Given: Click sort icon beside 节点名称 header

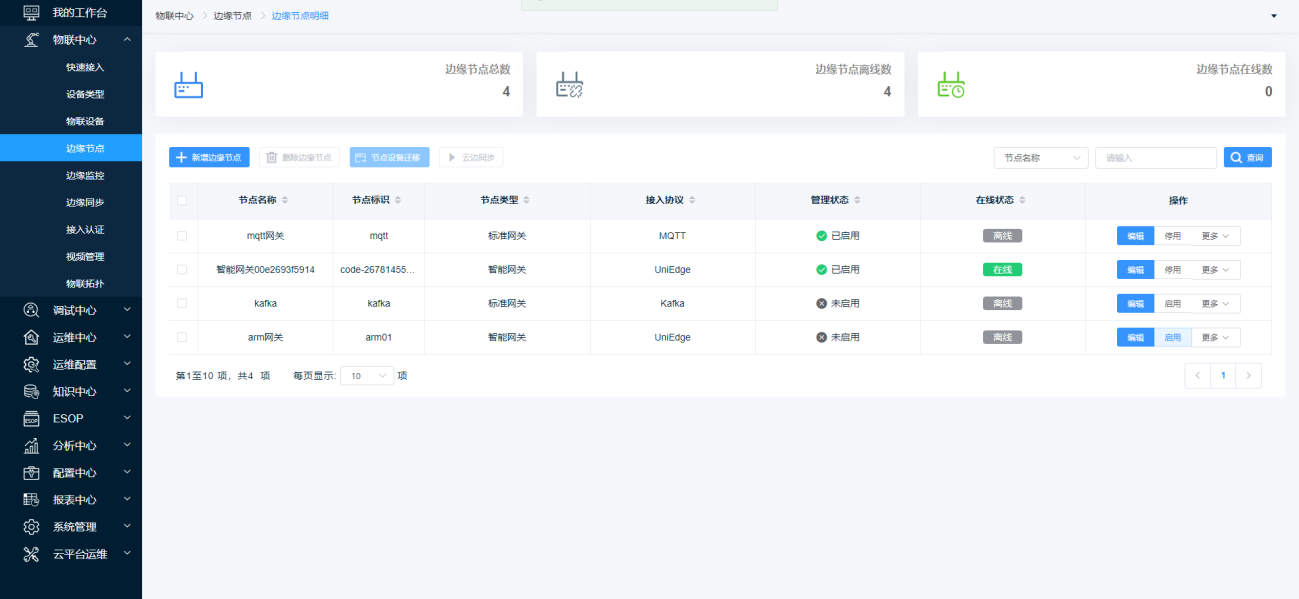Looking at the screenshot, I should (x=285, y=201).
